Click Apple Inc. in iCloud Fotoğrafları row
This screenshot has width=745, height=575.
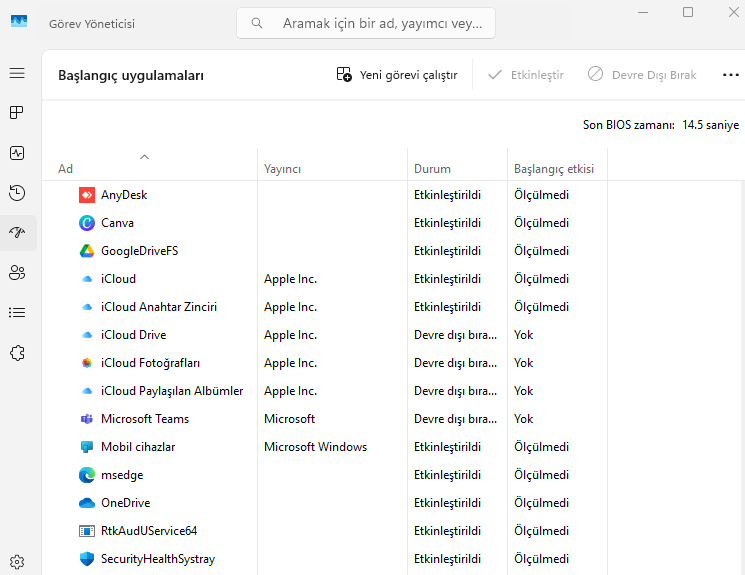point(290,363)
